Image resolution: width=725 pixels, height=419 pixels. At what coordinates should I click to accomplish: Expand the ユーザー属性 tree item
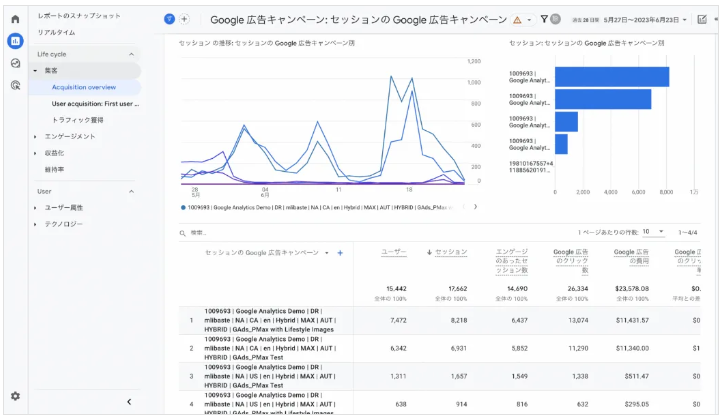coord(38,207)
